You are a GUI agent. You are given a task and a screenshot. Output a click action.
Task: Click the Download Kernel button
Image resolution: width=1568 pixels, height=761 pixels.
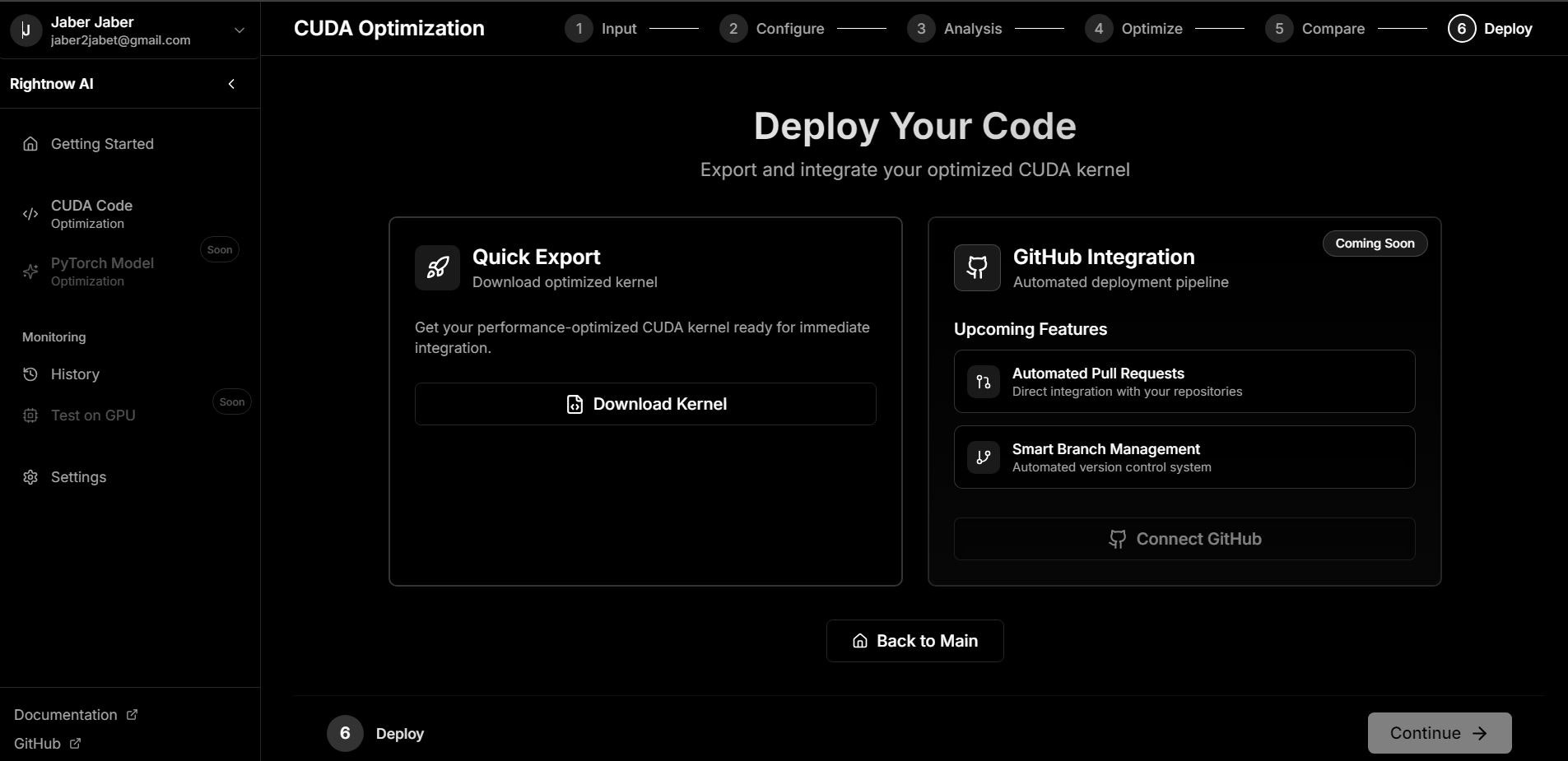click(645, 404)
